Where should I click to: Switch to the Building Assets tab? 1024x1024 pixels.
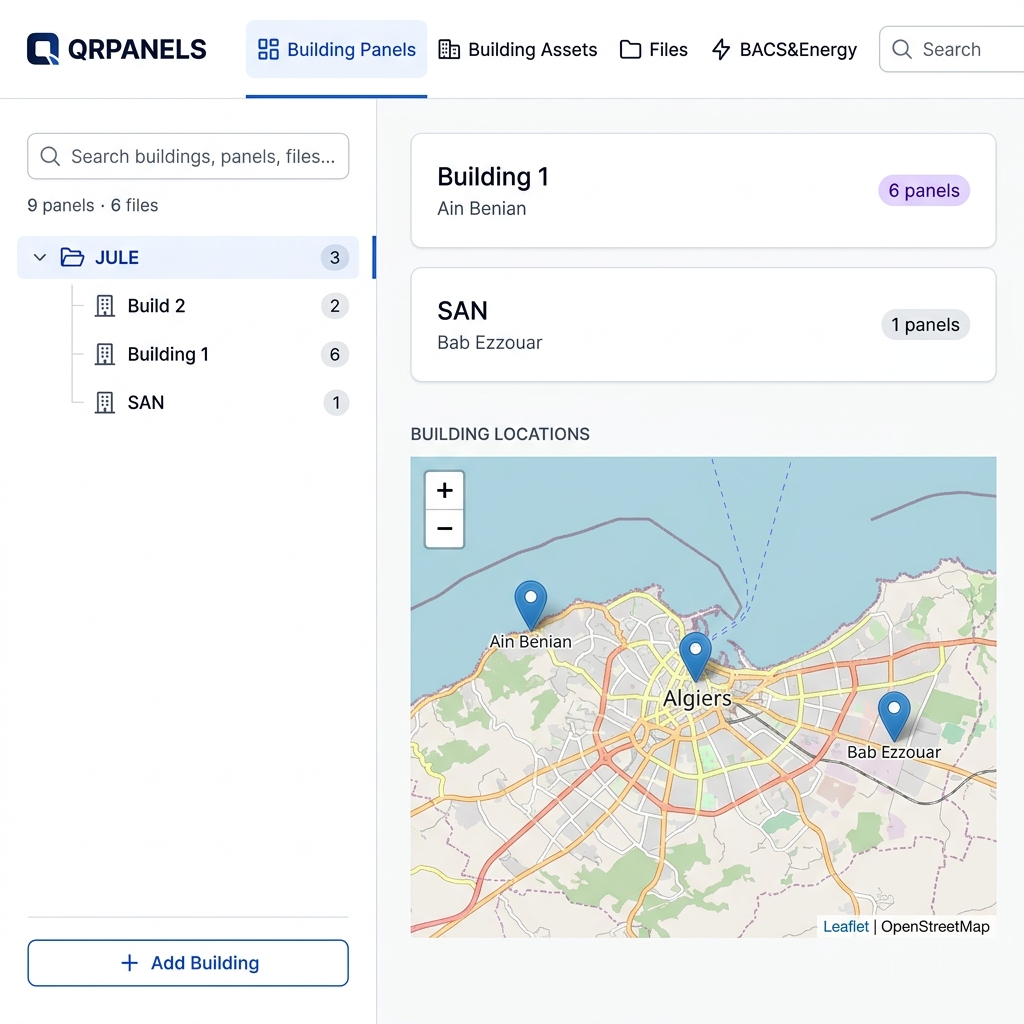click(x=517, y=50)
